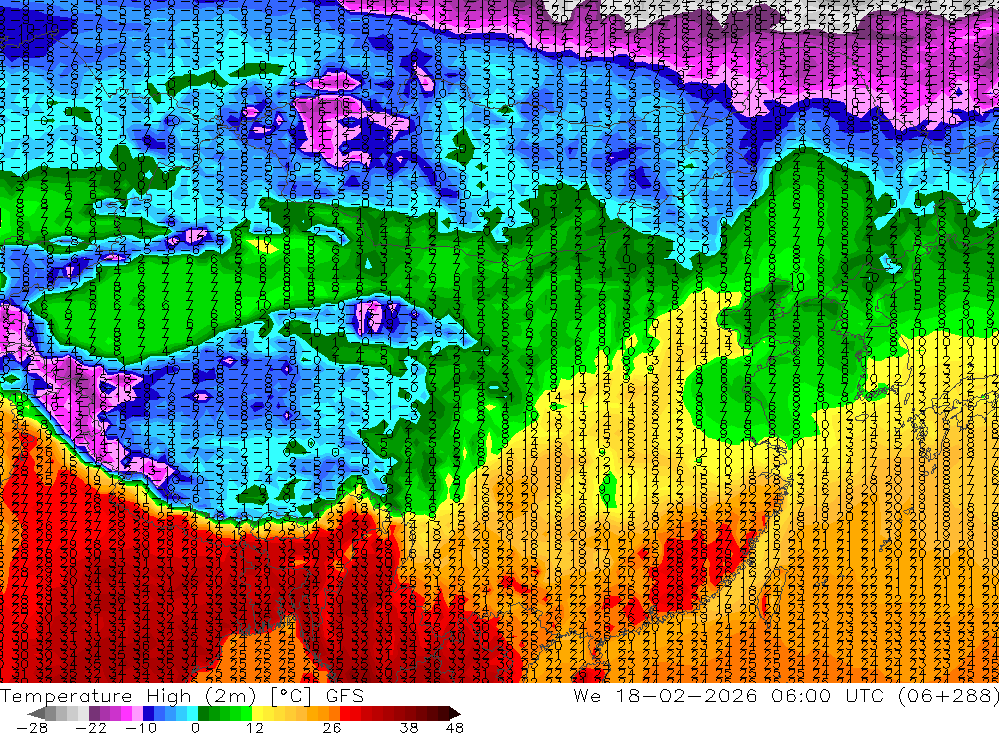1000x733 pixels.
Task: Click the '48' legend label
Action: [x=455, y=727]
